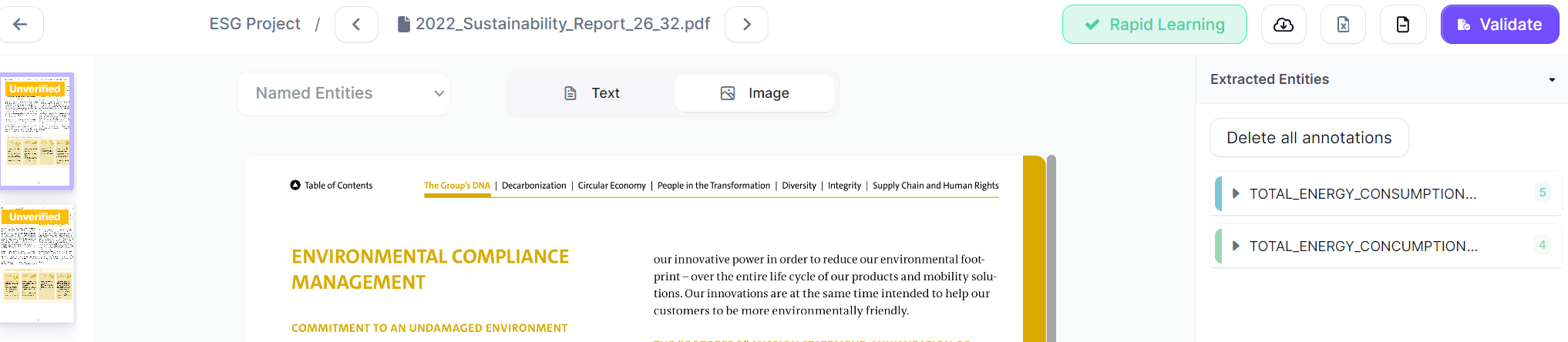Toggle the Rapid Learning button
The image size is (1568, 342).
(1154, 25)
